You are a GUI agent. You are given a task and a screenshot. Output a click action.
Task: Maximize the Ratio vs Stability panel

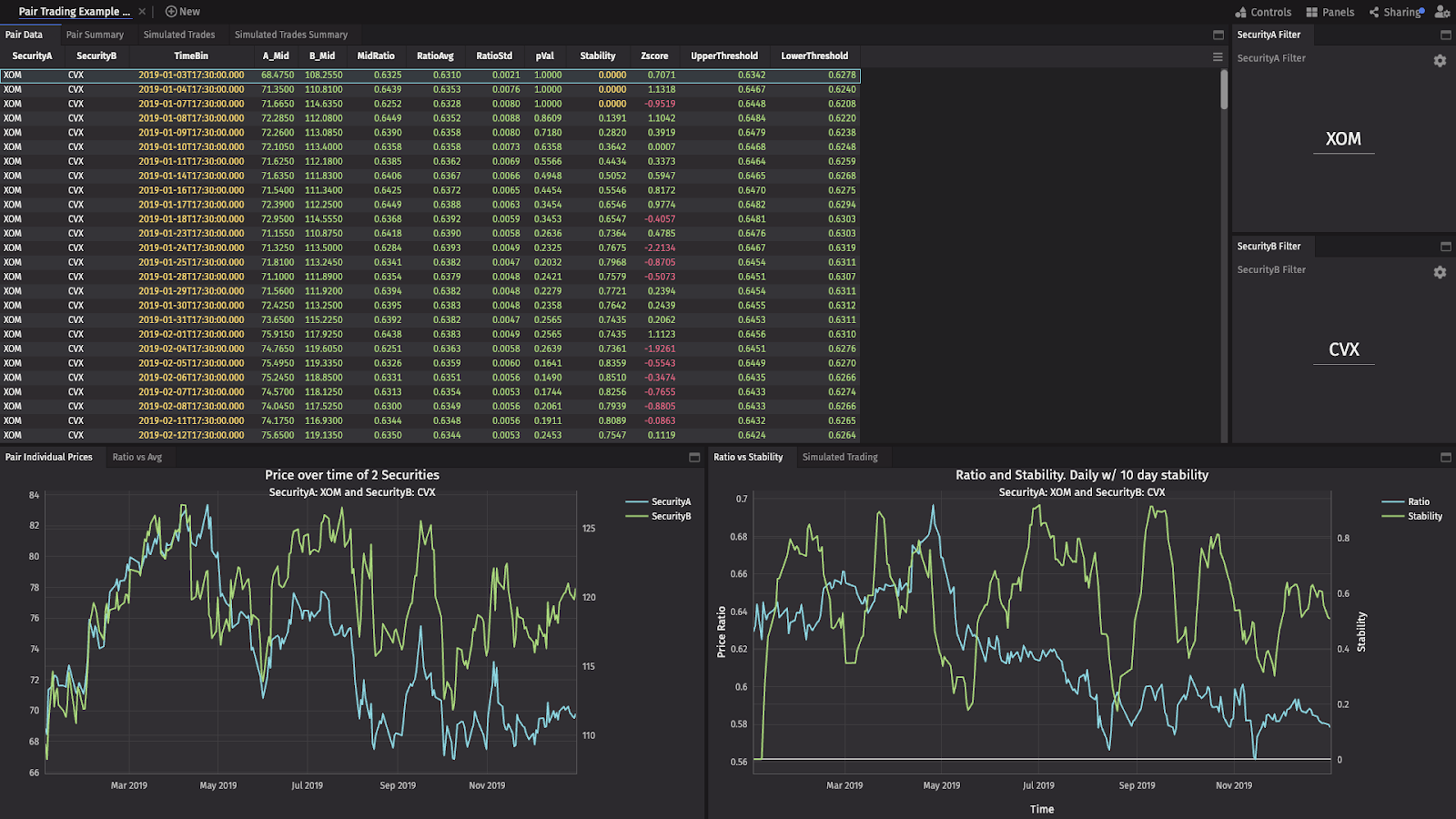tap(1446, 457)
